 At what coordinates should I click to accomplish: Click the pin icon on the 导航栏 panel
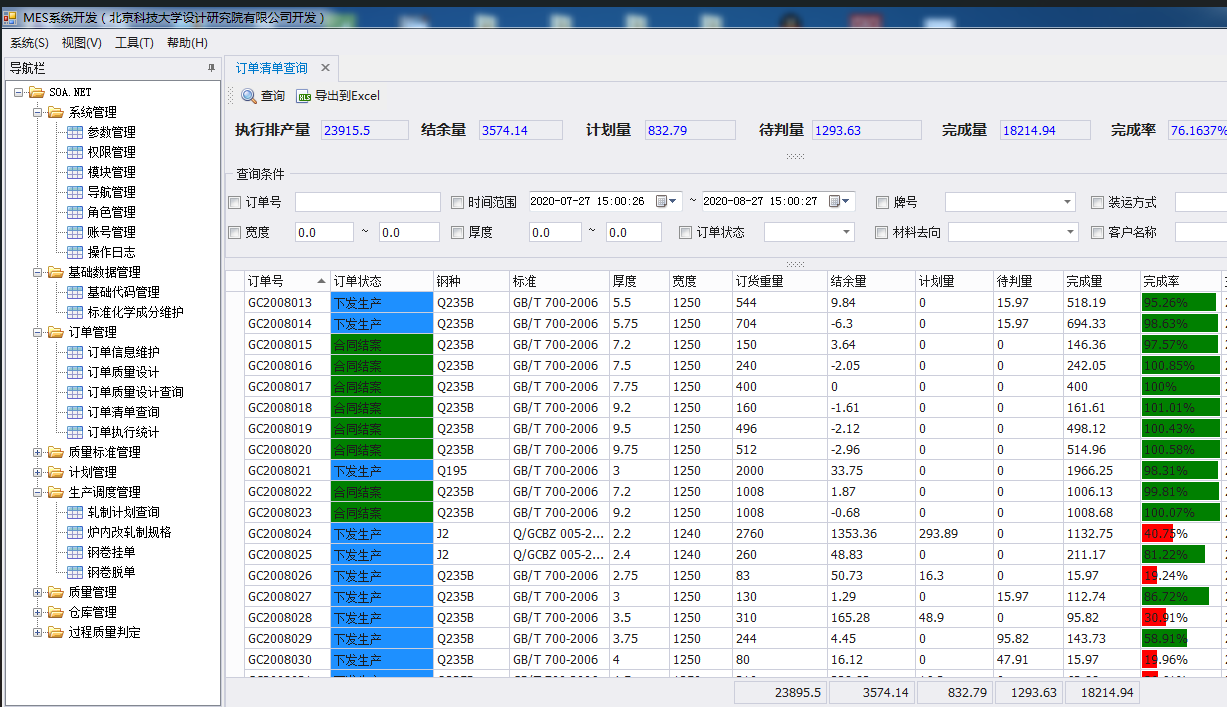coord(212,68)
